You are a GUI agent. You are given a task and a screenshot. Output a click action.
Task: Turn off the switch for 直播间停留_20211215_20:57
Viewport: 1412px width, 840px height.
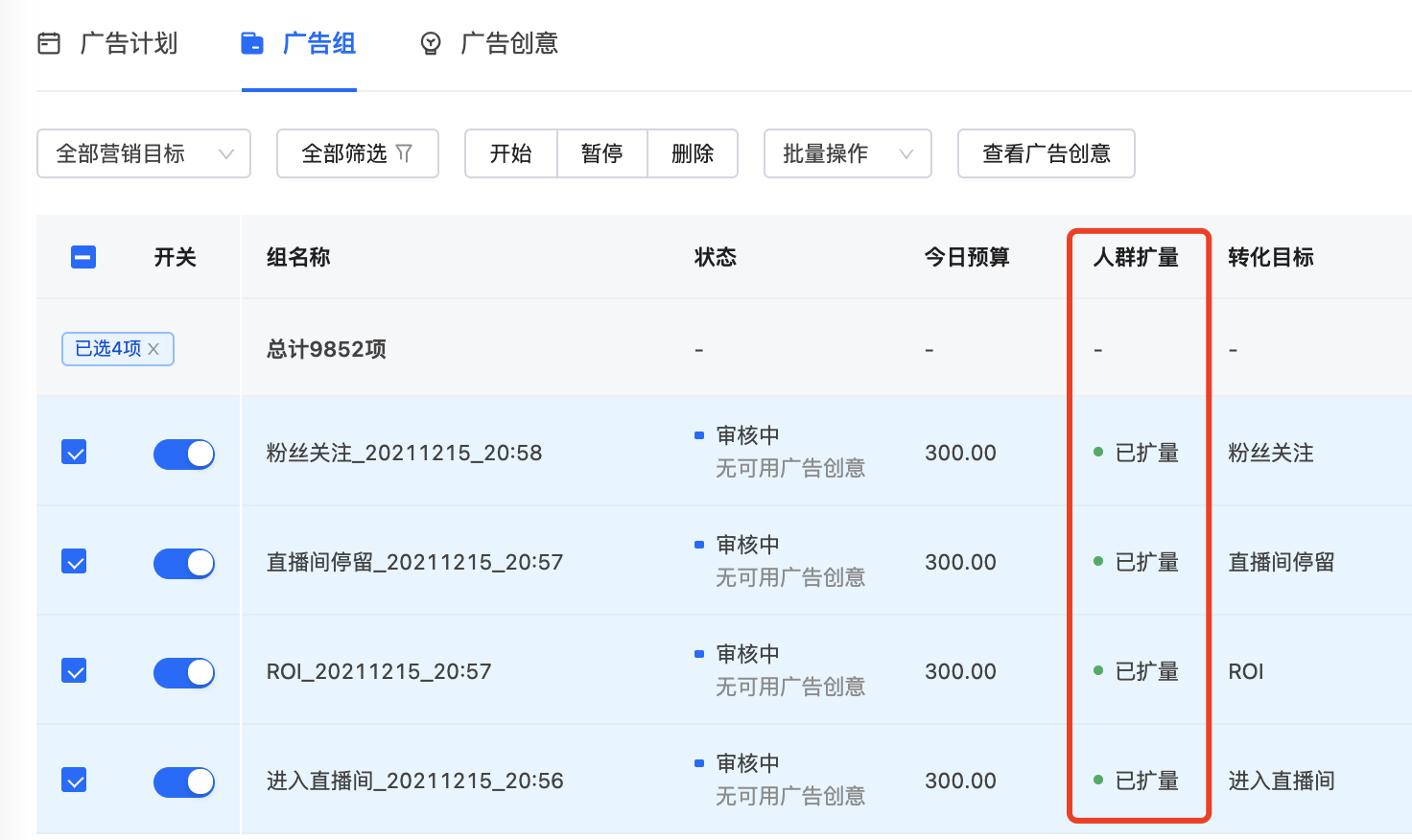point(184,563)
